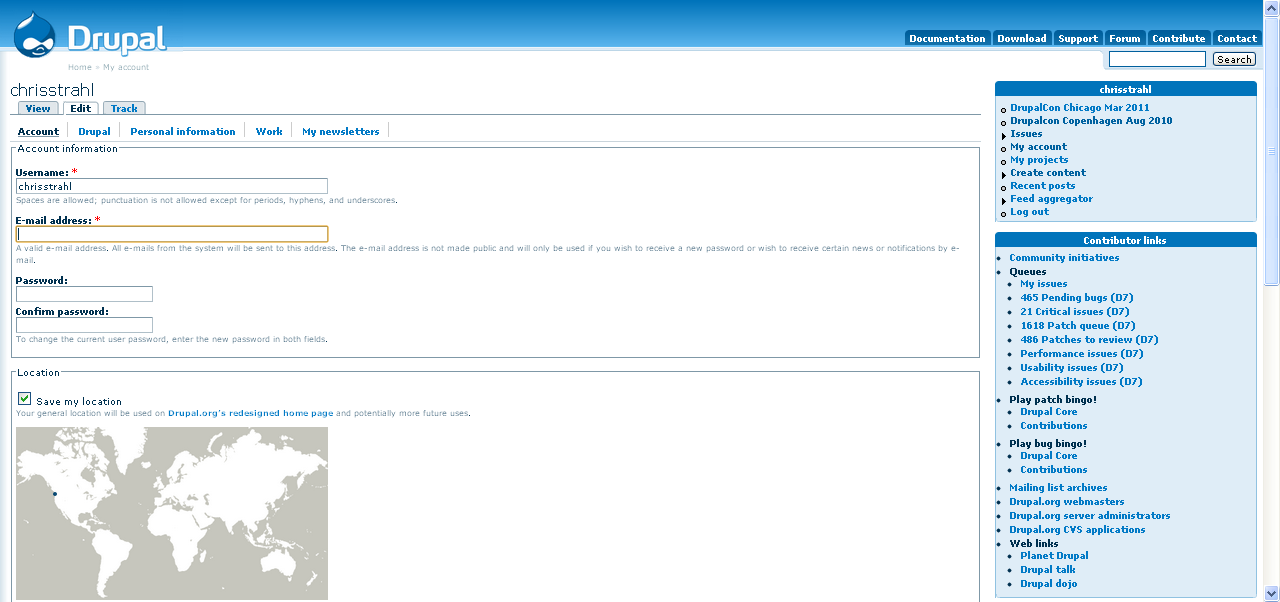Expand the Create content arrow
Screen dimensions: 1280x602
tap(1003, 174)
